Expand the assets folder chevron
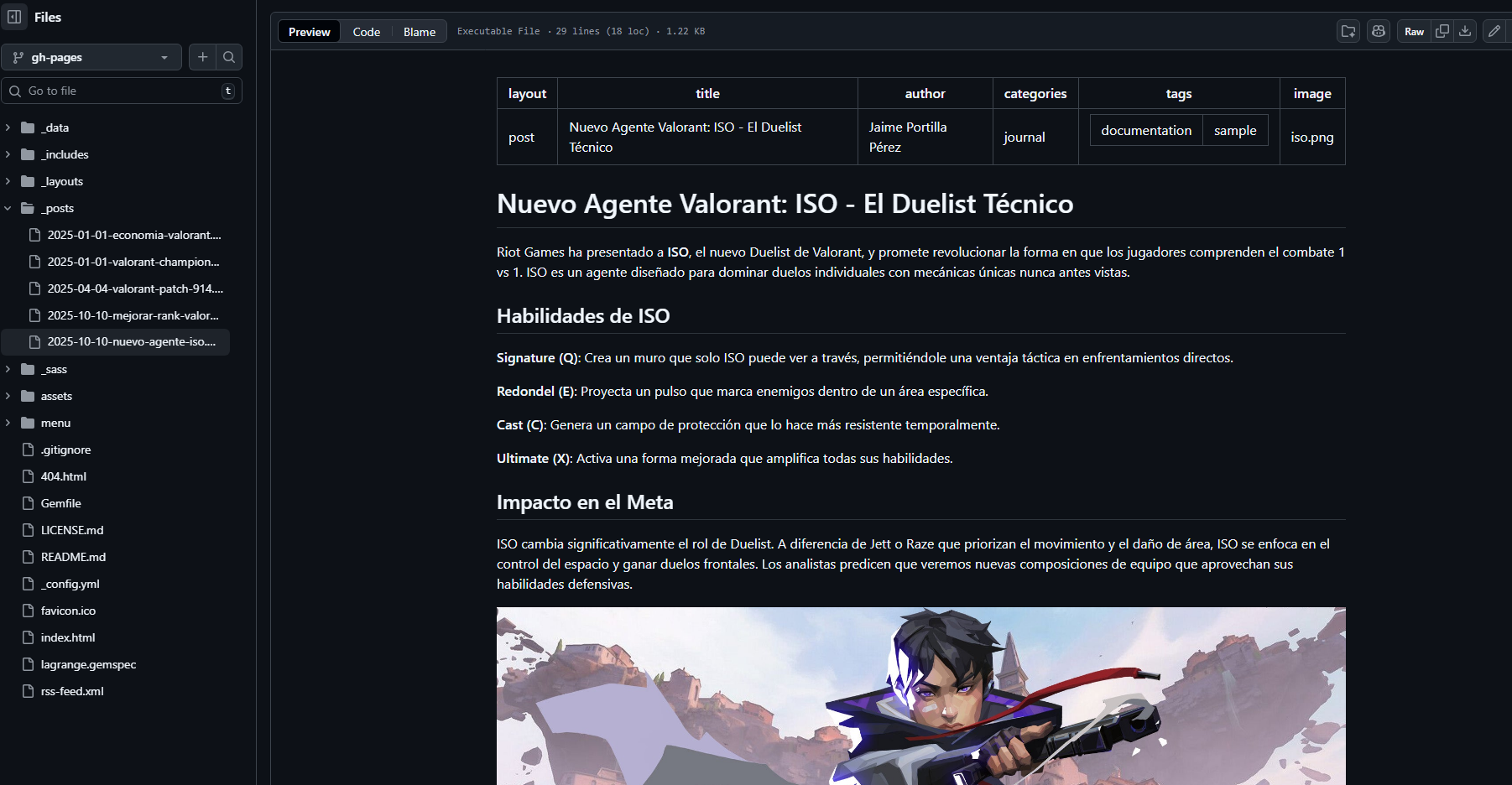 pos(8,396)
